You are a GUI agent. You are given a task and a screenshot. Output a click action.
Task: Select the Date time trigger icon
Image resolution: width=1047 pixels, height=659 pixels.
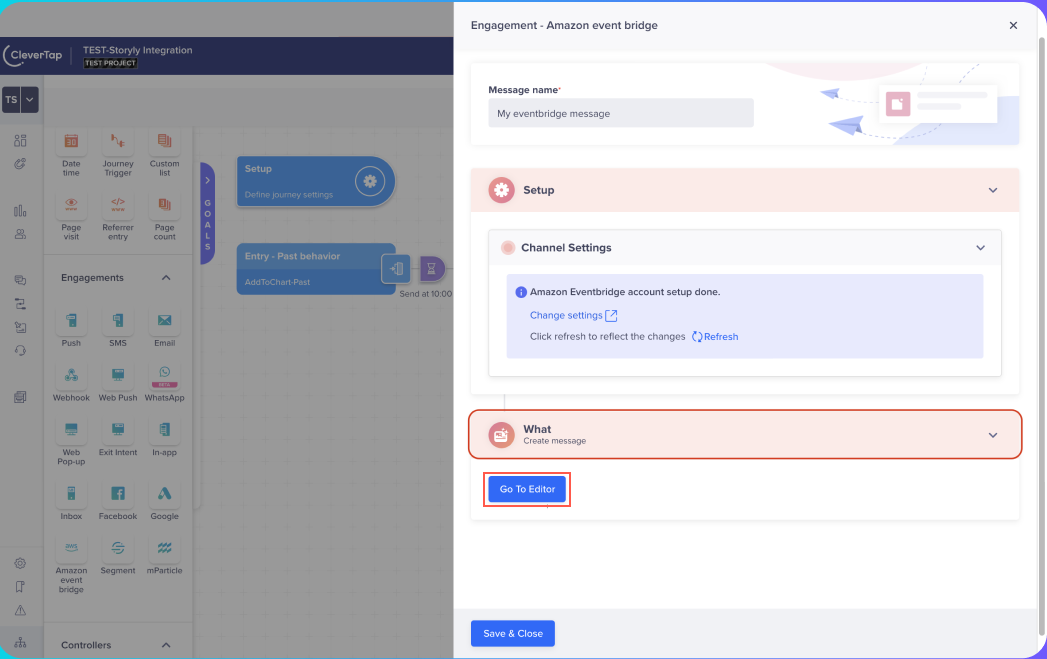71,142
